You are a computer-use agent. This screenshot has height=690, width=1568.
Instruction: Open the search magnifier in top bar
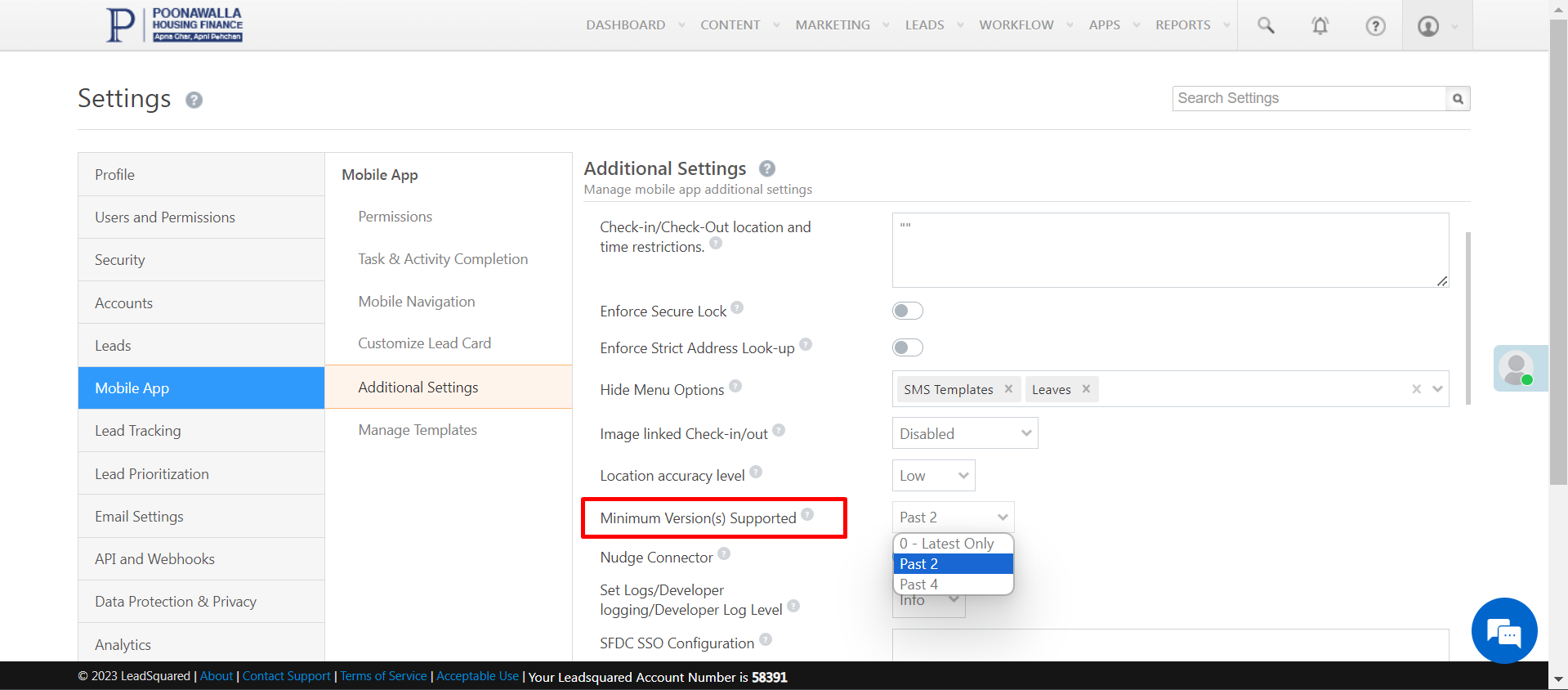[x=1266, y=25]
